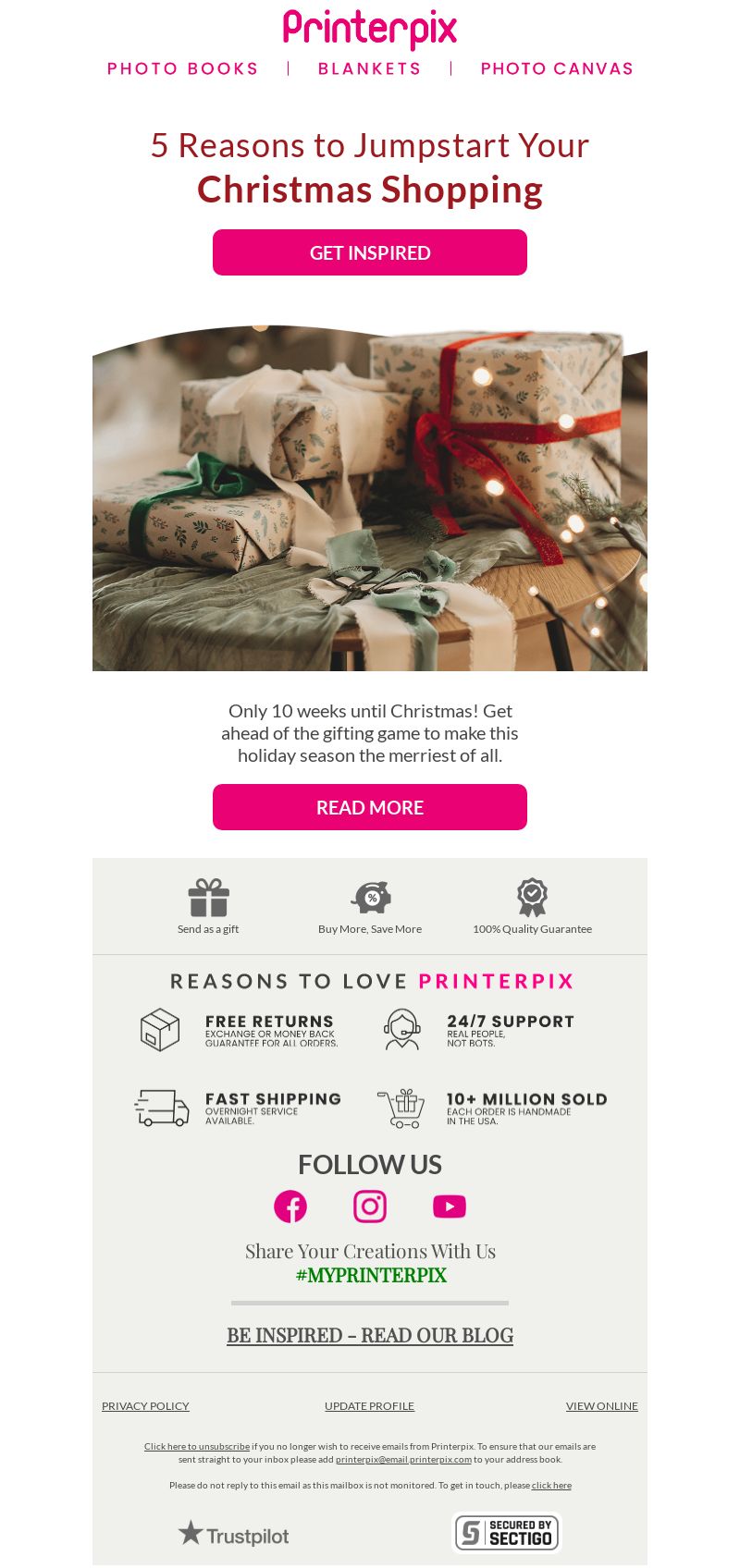The image size is (740, 1568).
Task: Open the Photo Books menu item
Action: click(182, 68)
